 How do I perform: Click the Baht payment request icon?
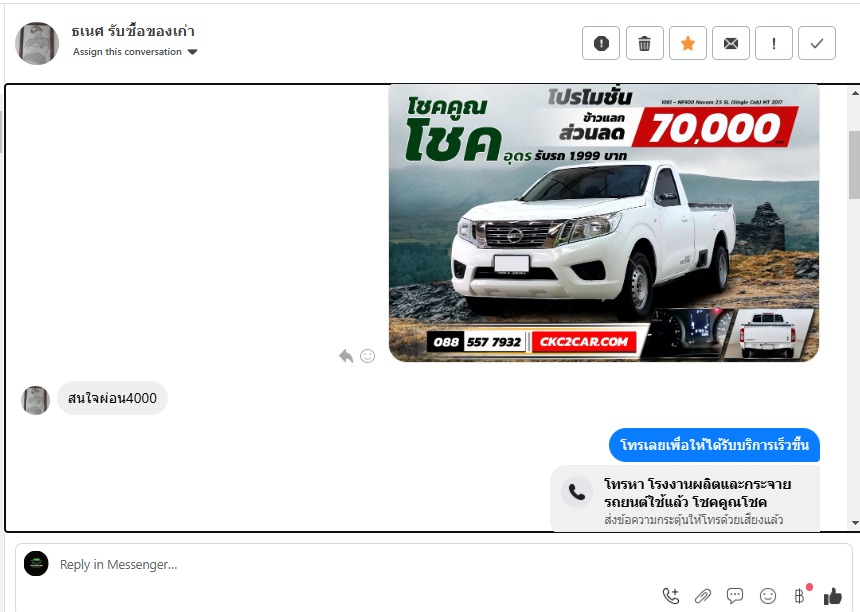(x=800, y=596)
